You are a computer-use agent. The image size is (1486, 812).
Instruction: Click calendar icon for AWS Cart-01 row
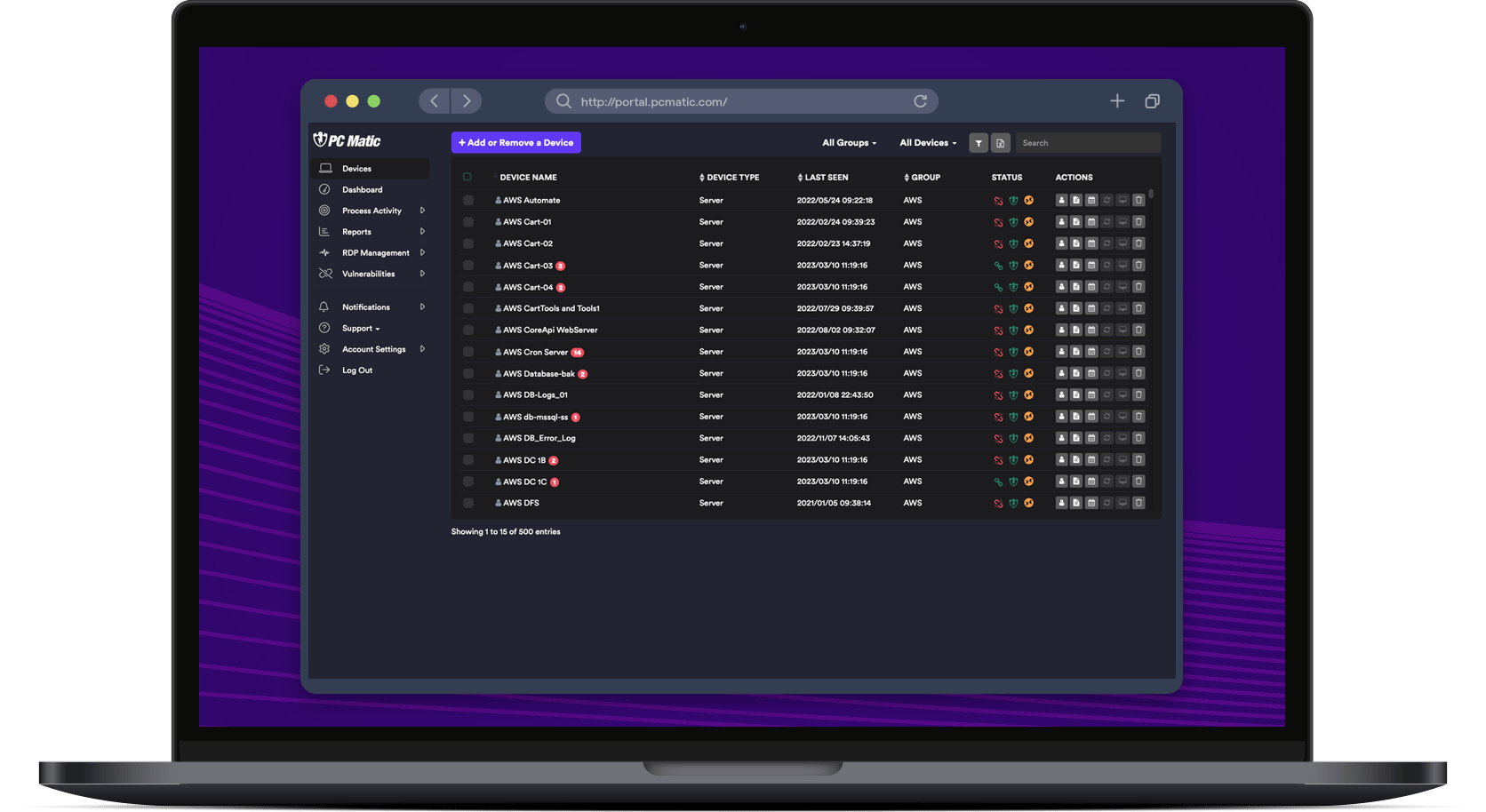pyautogui.click(x=1091, y=222)
